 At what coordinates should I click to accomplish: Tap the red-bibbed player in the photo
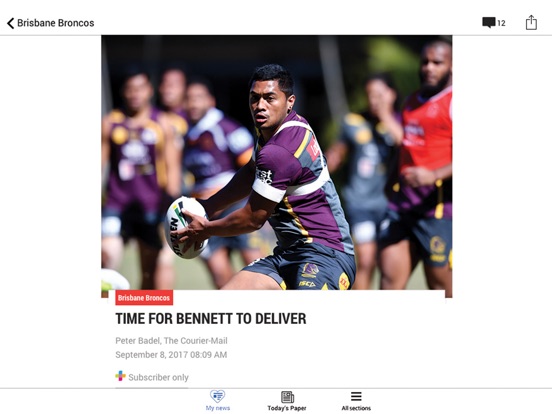tap(424, 165)
